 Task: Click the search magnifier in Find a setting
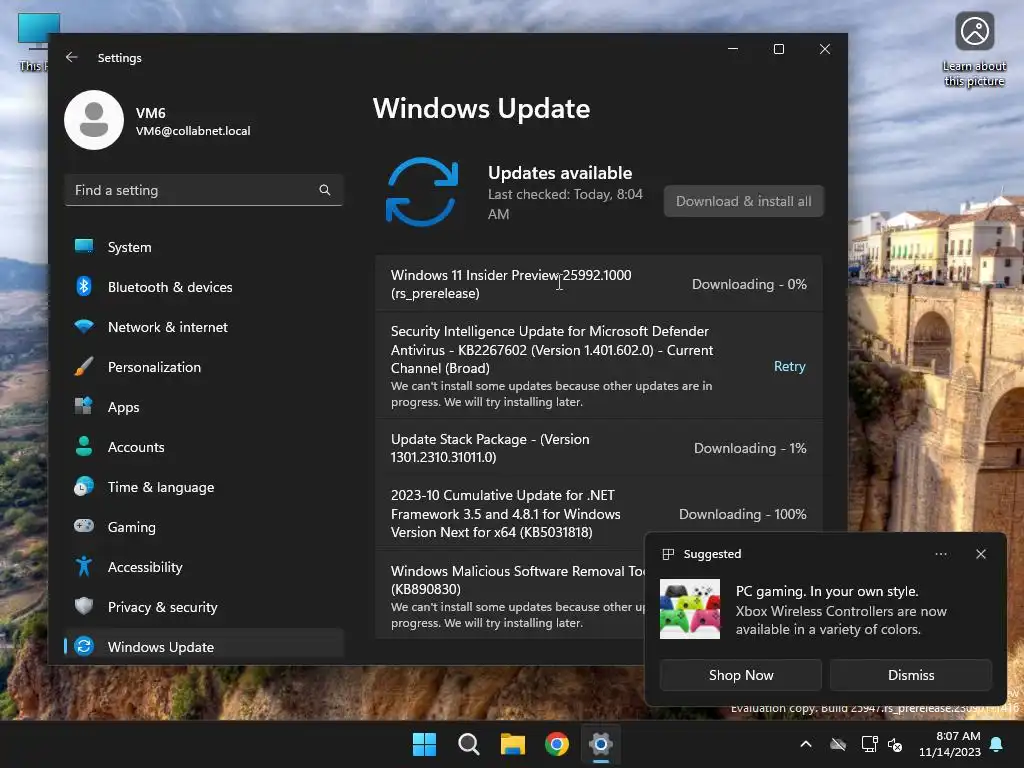pyautogui.click(x=325, y=190)
